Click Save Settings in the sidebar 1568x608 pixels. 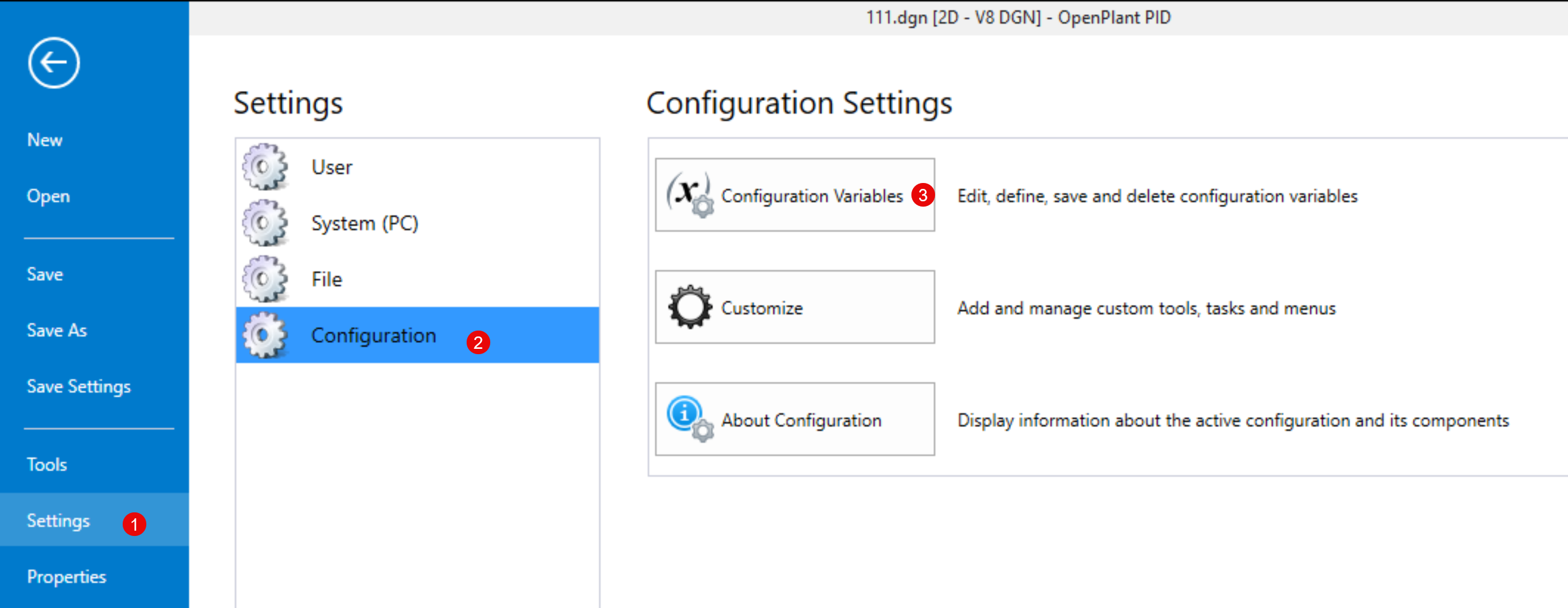tap(78, 385)
